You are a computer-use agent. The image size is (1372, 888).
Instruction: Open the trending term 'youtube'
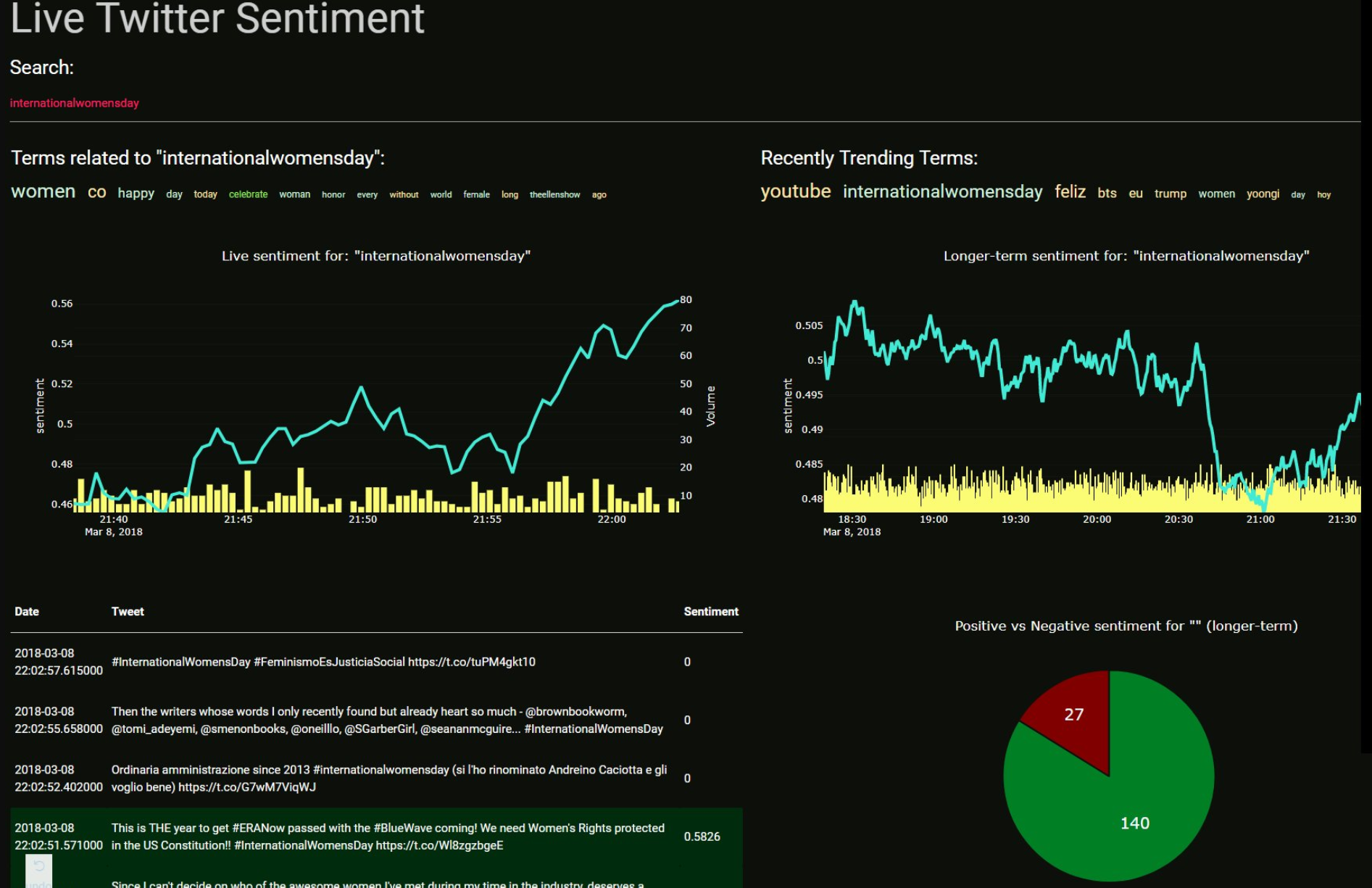(794, 191)
